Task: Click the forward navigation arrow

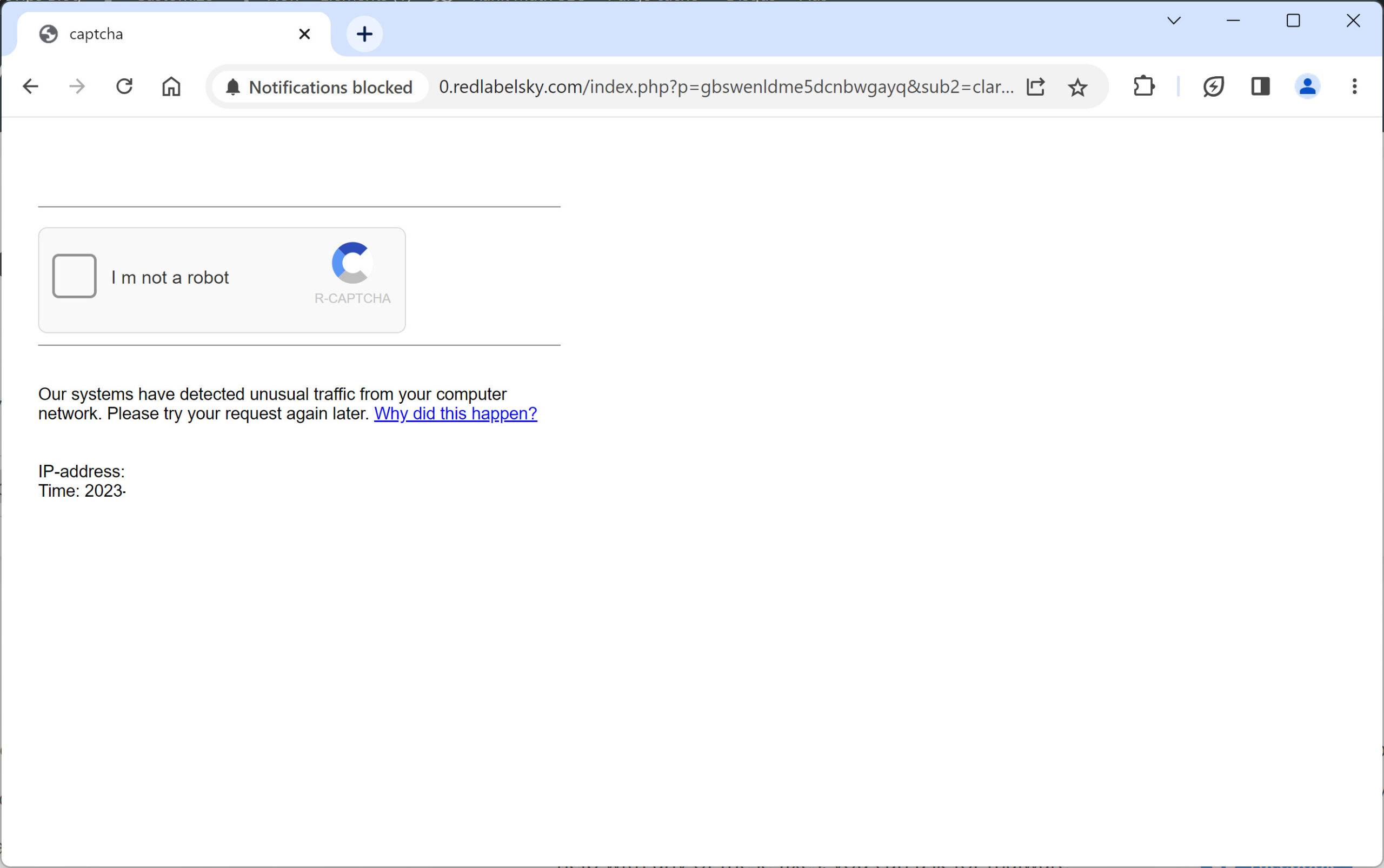Action: coord(77,86)
